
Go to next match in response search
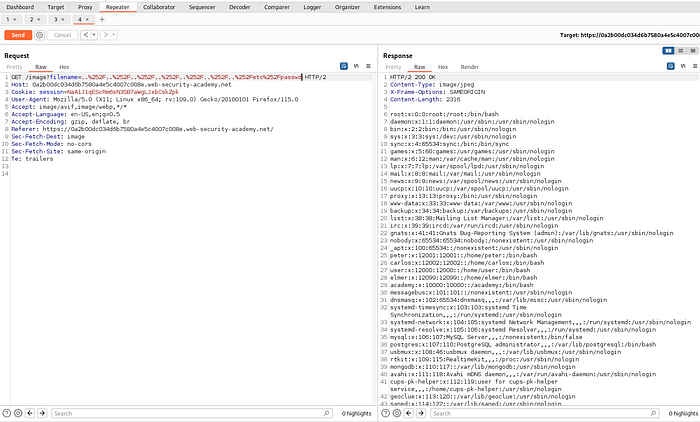point(423,412)
